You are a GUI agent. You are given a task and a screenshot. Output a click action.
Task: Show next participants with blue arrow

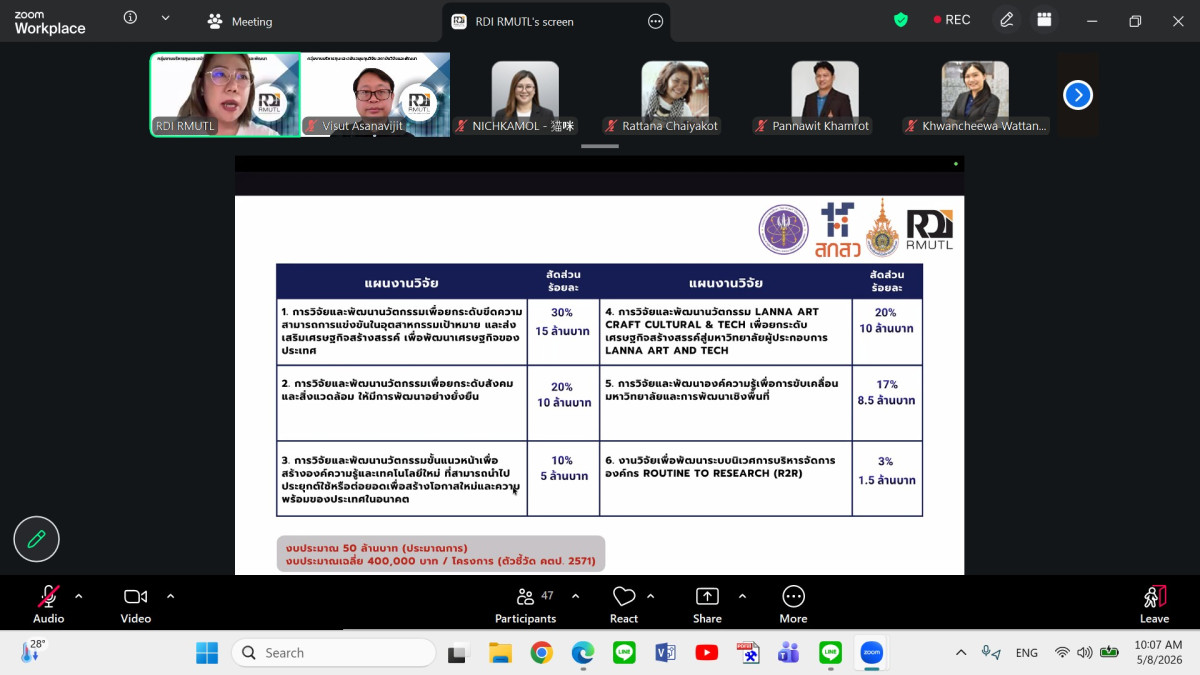[1077, 95]
